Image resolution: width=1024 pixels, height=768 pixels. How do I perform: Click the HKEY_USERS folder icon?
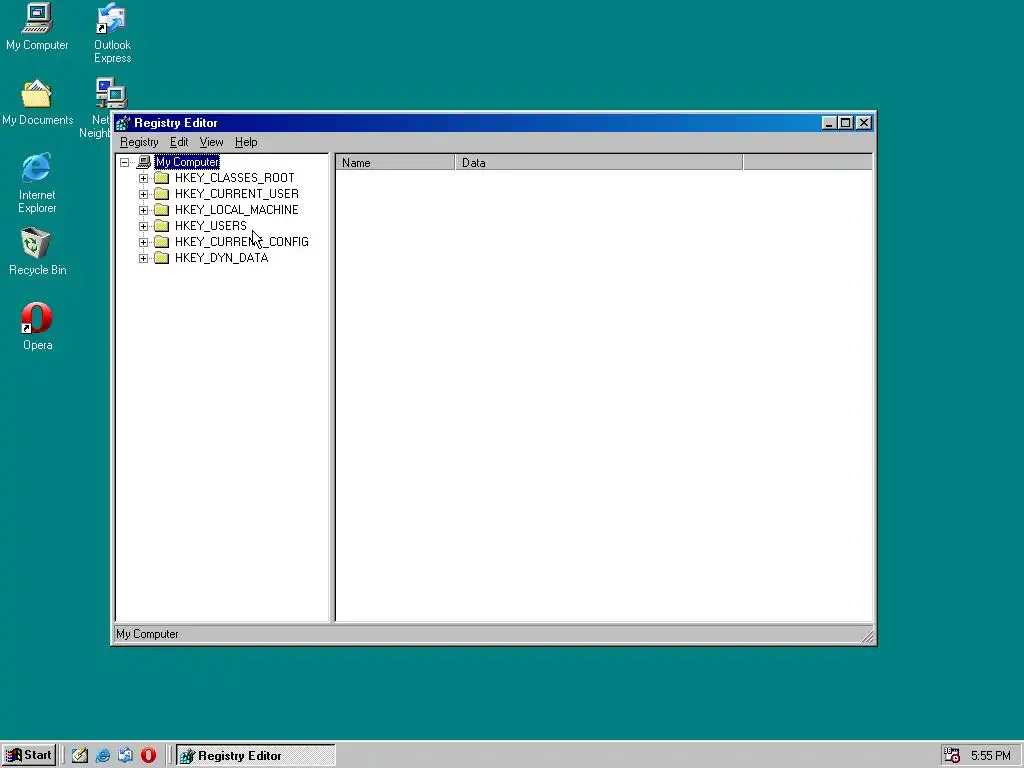tap(161, 226)
